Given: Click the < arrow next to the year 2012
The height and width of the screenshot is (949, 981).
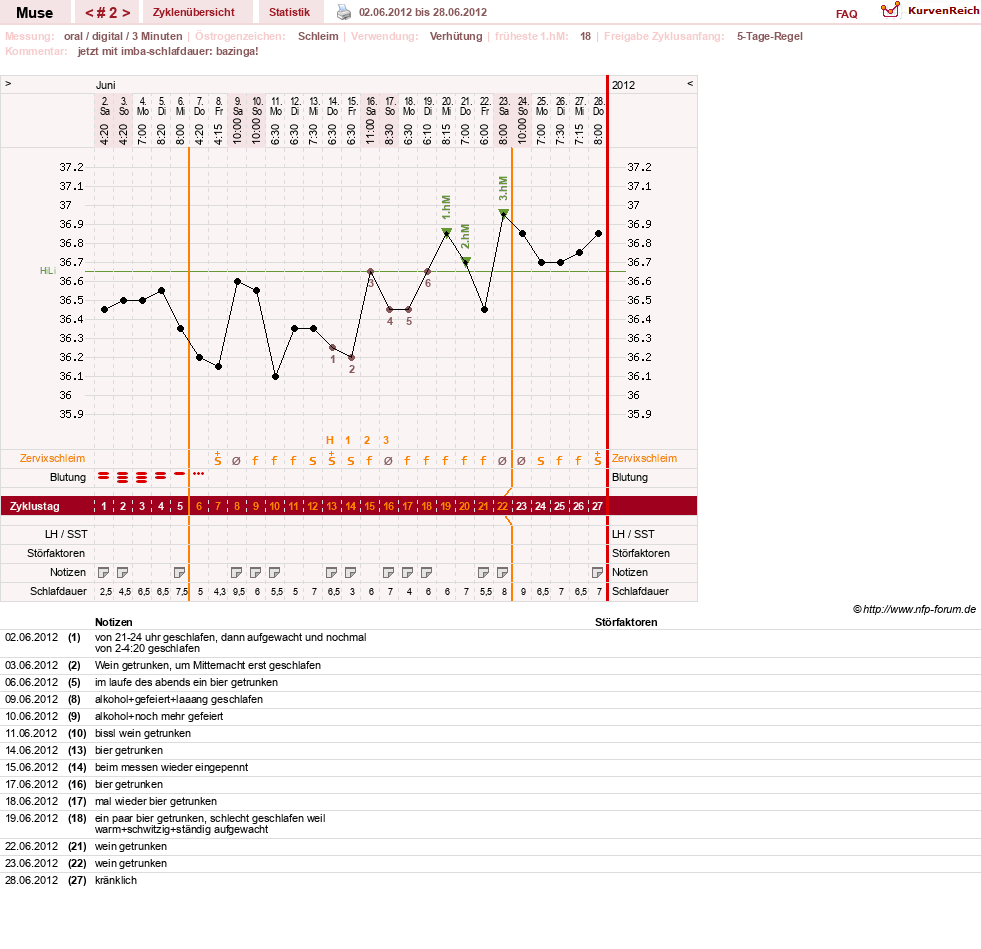Looking at the screenshot, I should click(690, 84).
